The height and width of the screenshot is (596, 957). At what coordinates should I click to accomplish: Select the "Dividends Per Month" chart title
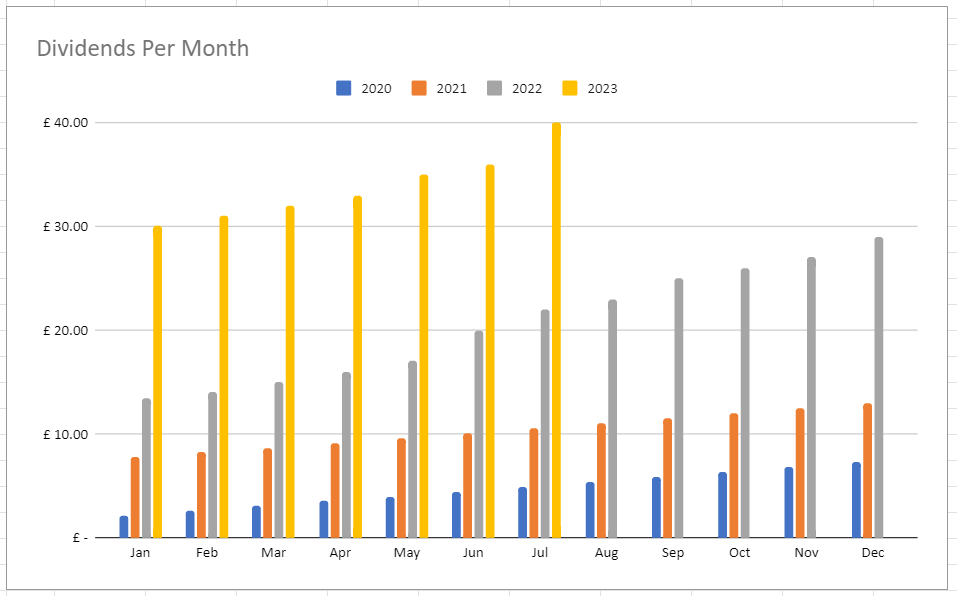(x=143, y=48)
